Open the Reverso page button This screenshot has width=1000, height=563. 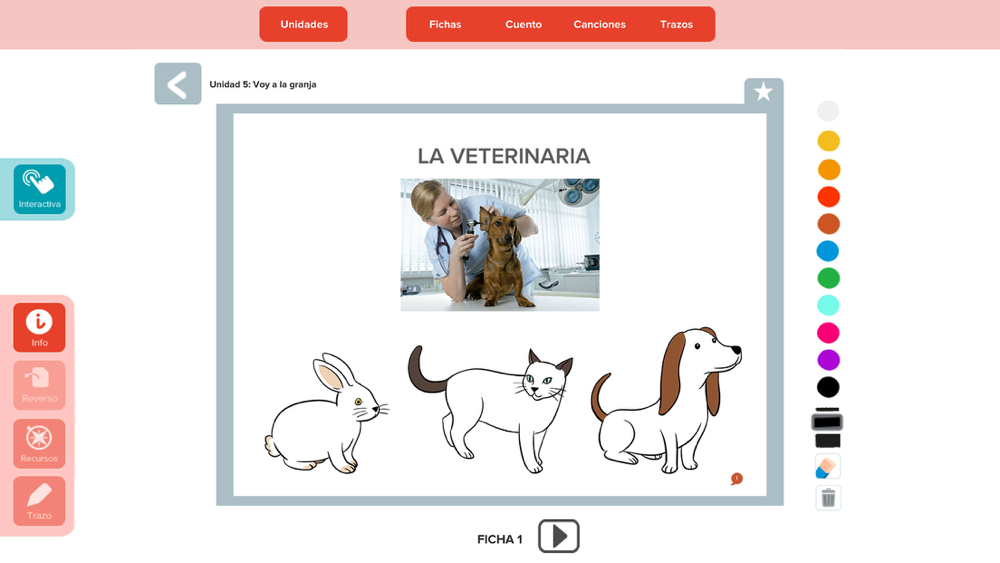[40, 385]
